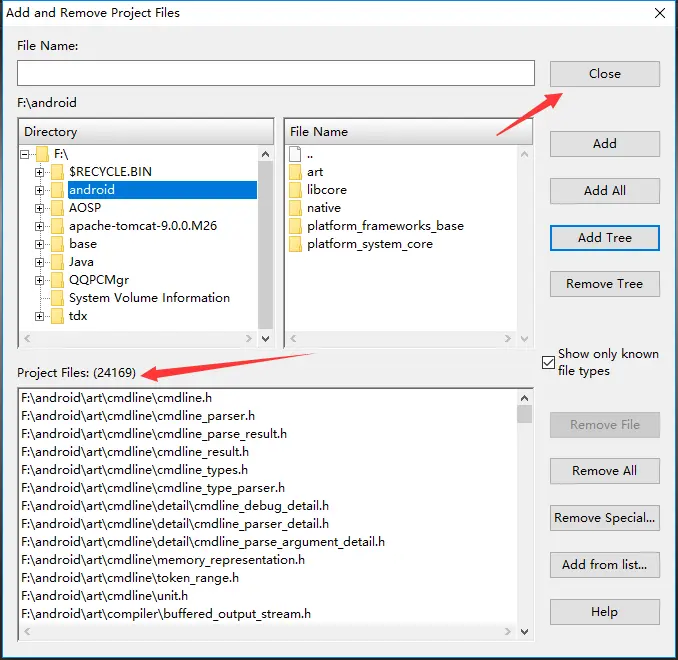Expand the Java tree node
Viewport: 678px width, 660px height.
click(x=39, y=263)
